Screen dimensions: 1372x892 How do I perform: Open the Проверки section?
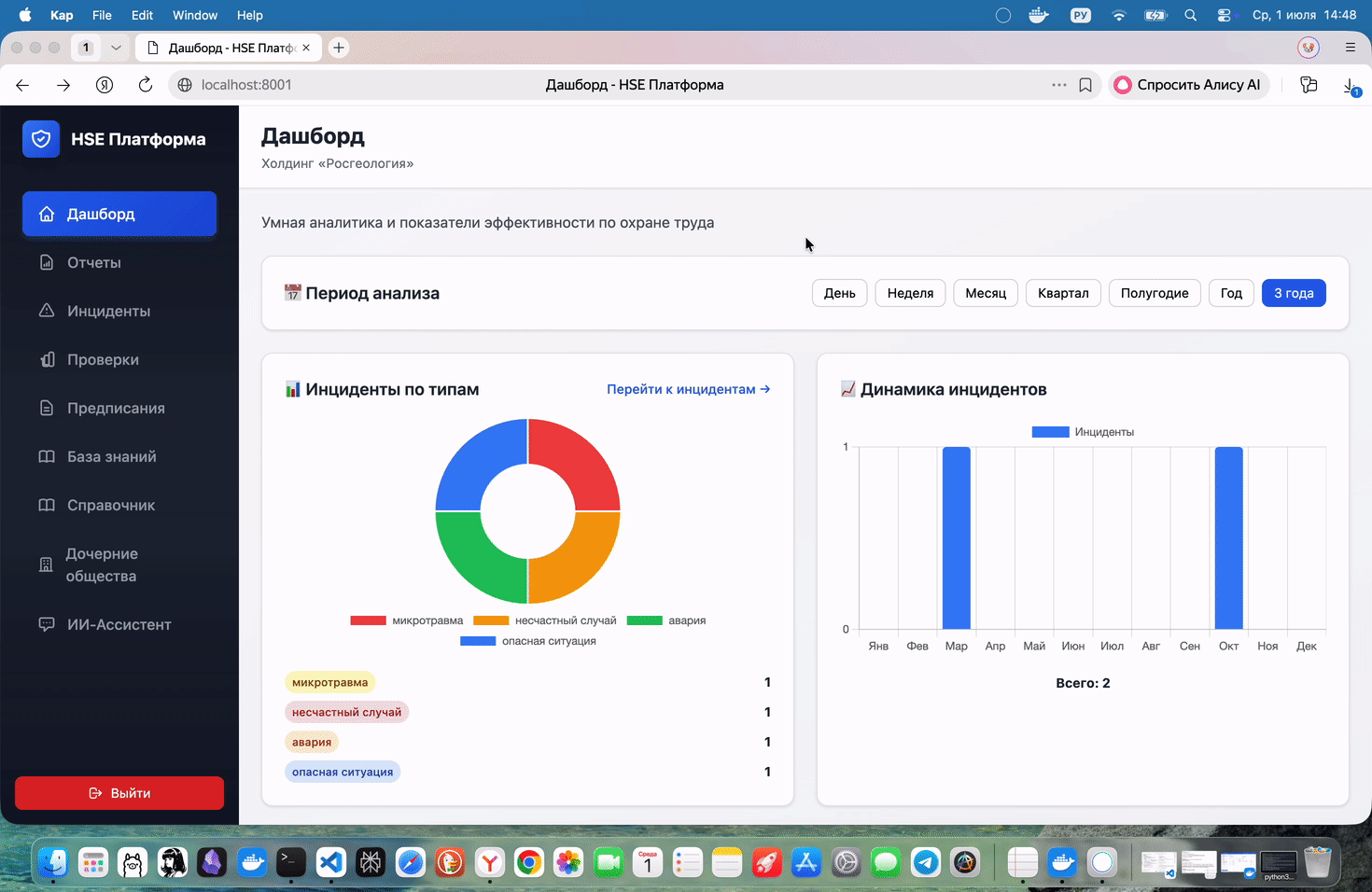[119, 359]
